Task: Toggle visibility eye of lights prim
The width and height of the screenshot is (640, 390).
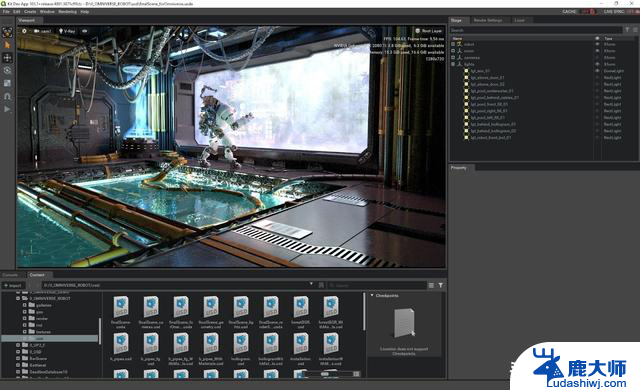Action: pos(598,64)
